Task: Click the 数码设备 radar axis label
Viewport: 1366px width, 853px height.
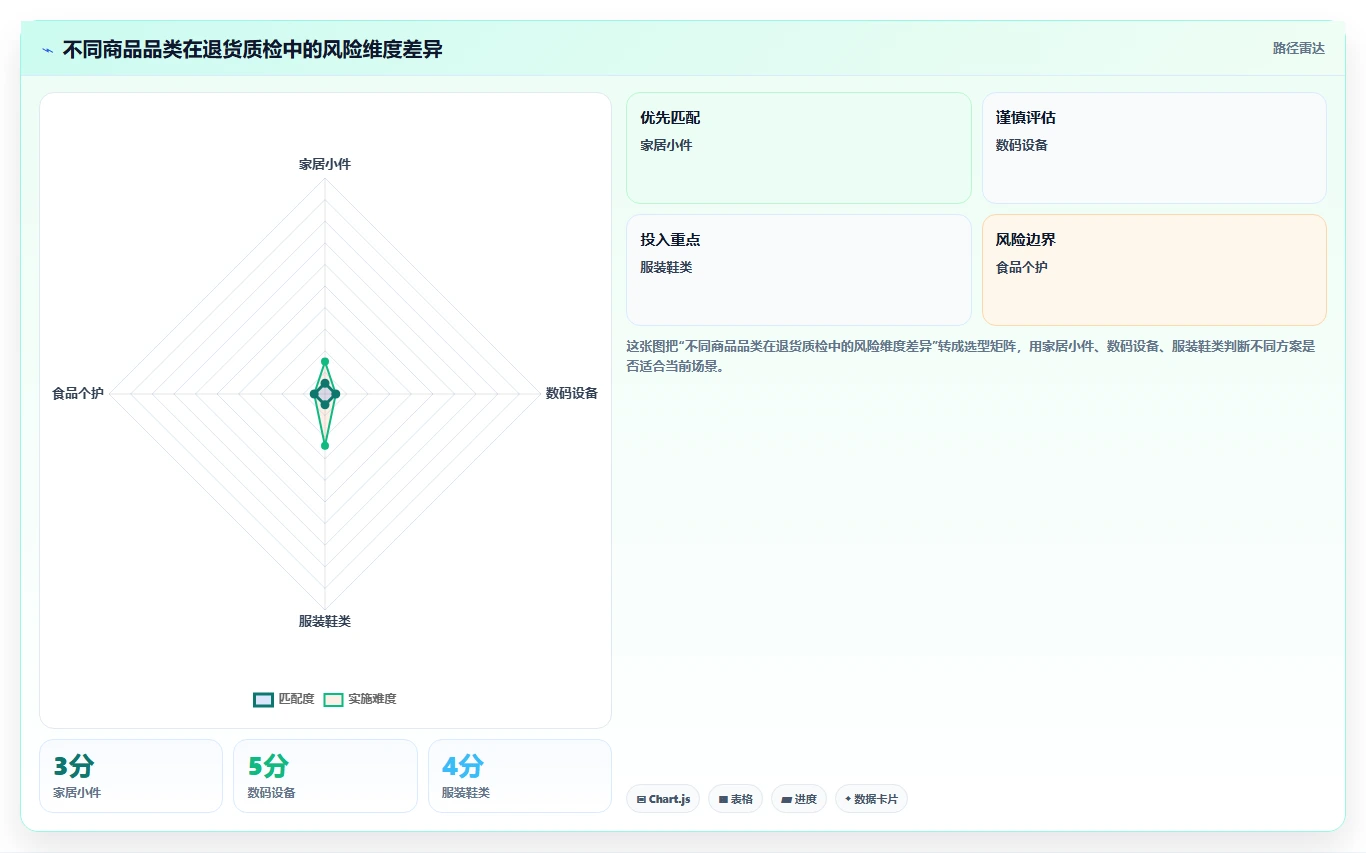Action: point(572,393)
